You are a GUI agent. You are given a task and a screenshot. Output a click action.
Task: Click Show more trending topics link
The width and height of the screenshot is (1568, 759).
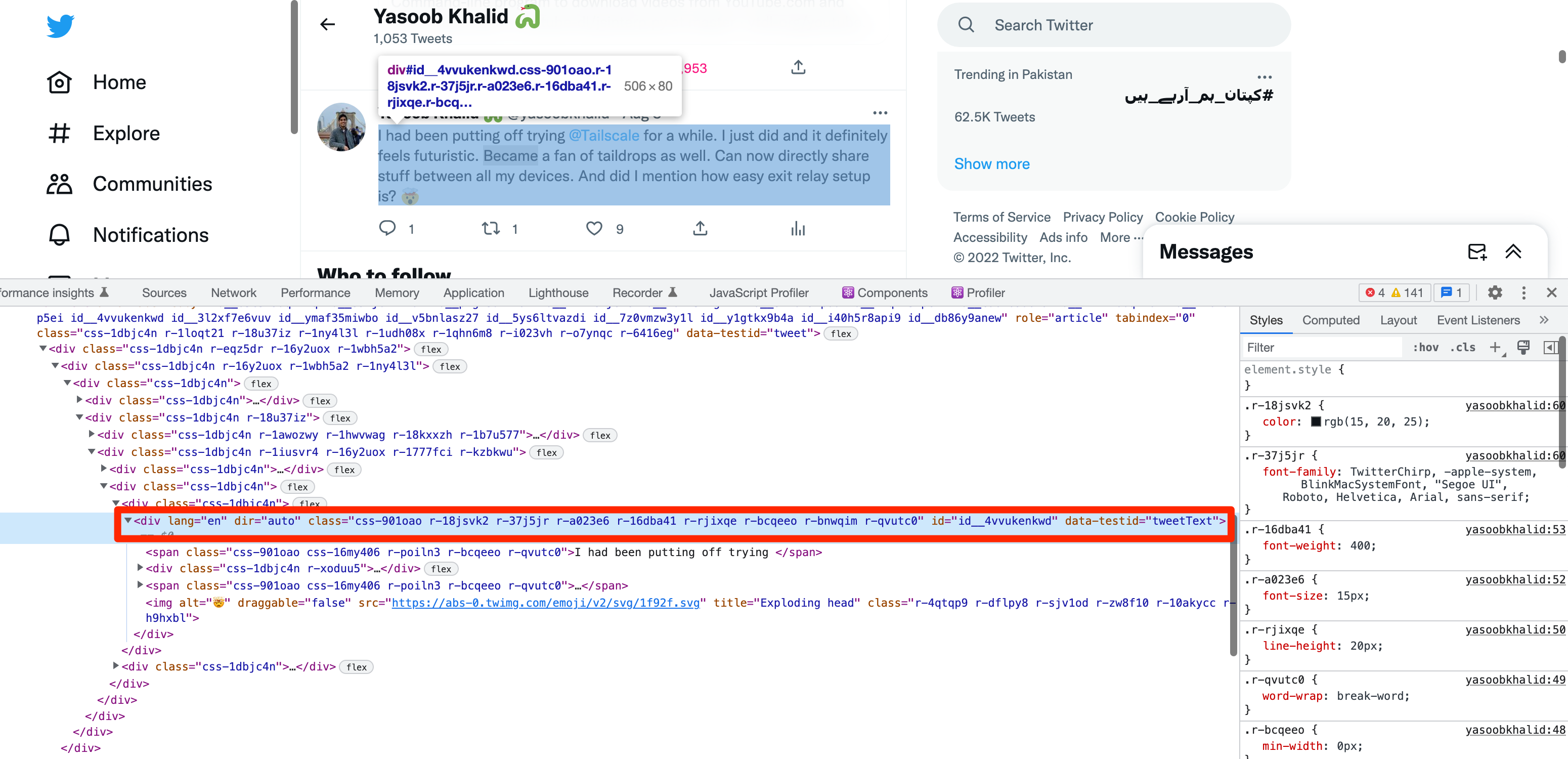point(990,163)
